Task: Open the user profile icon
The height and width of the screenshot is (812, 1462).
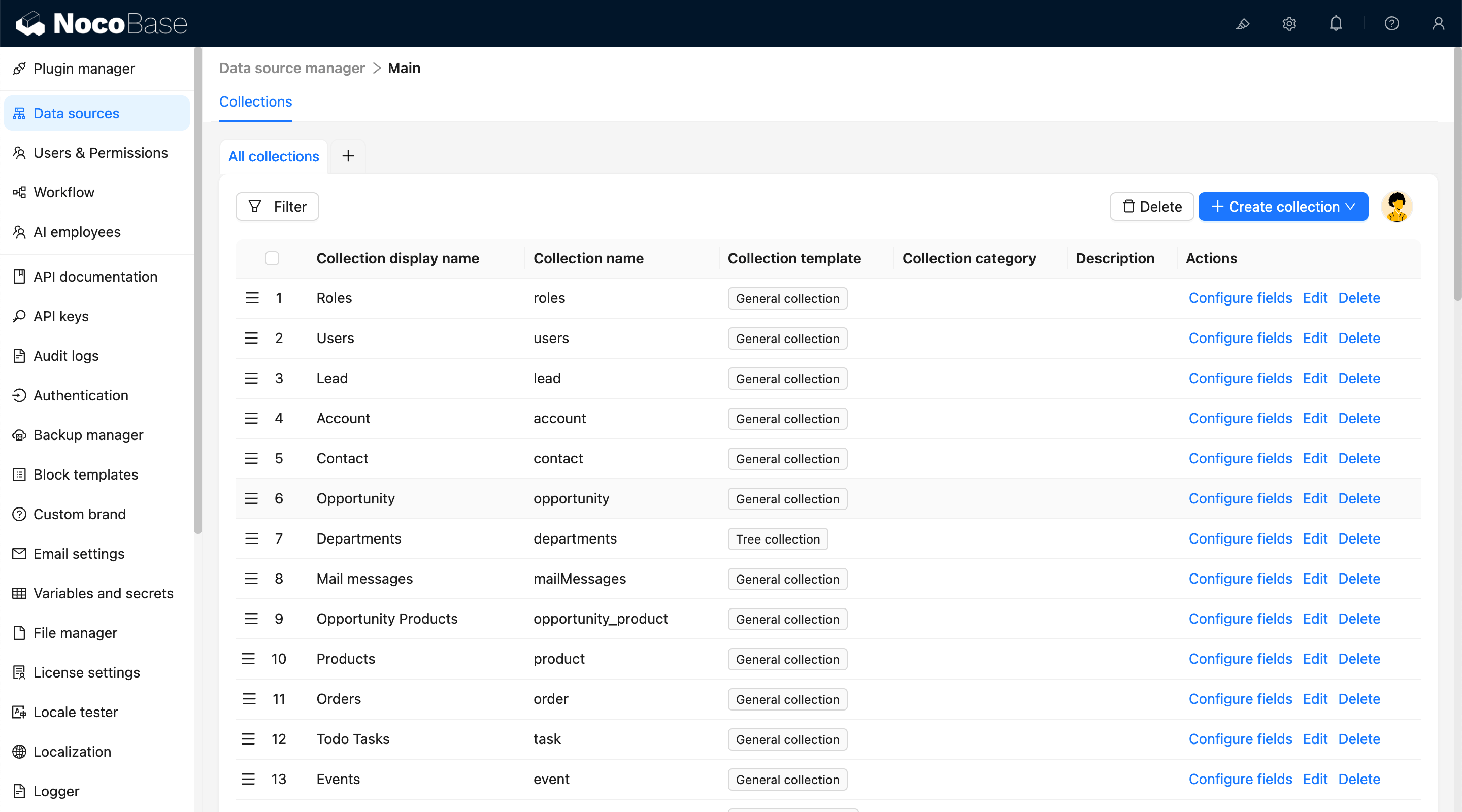Action: tap(1438, 24)
